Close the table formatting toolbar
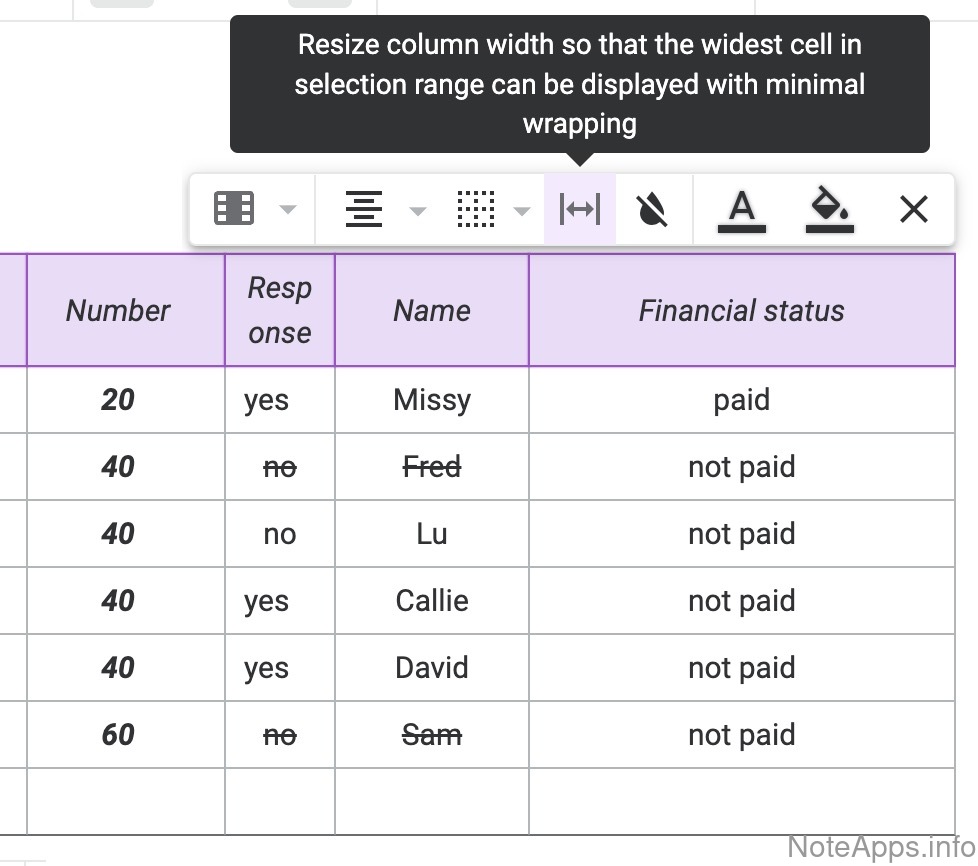 913,209
